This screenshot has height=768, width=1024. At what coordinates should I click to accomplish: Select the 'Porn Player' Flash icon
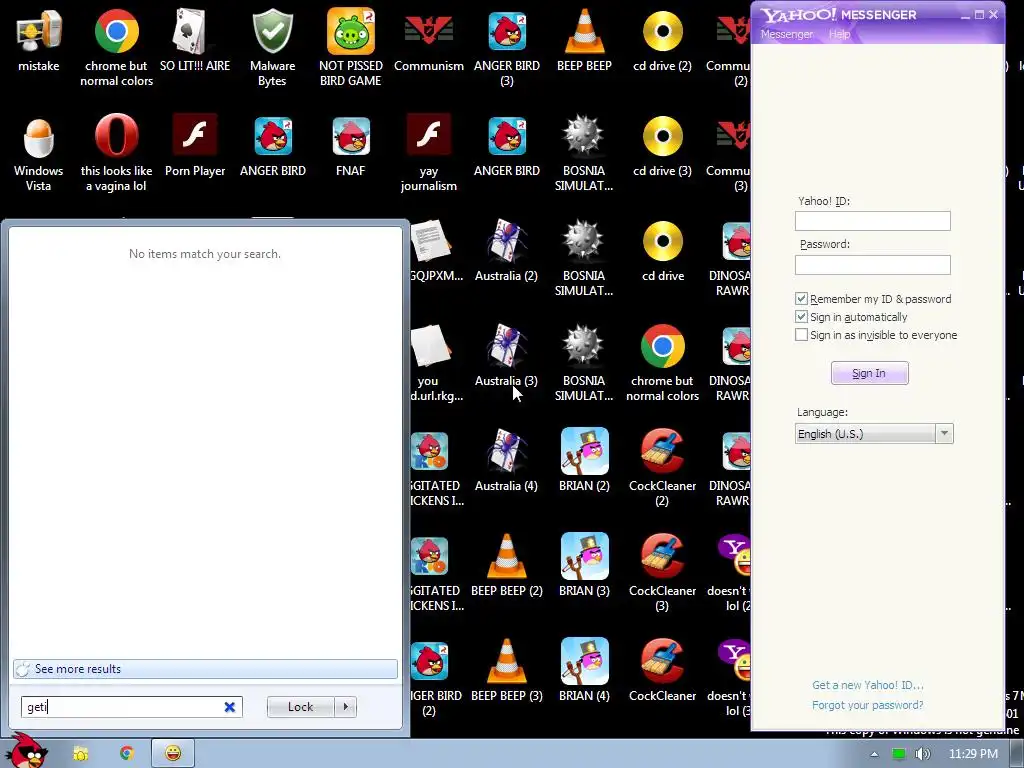click(195, 146)
